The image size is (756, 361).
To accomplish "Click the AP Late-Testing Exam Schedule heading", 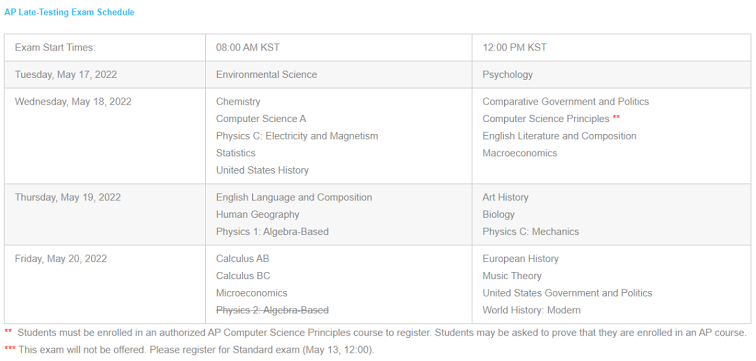I will (69, 13).
